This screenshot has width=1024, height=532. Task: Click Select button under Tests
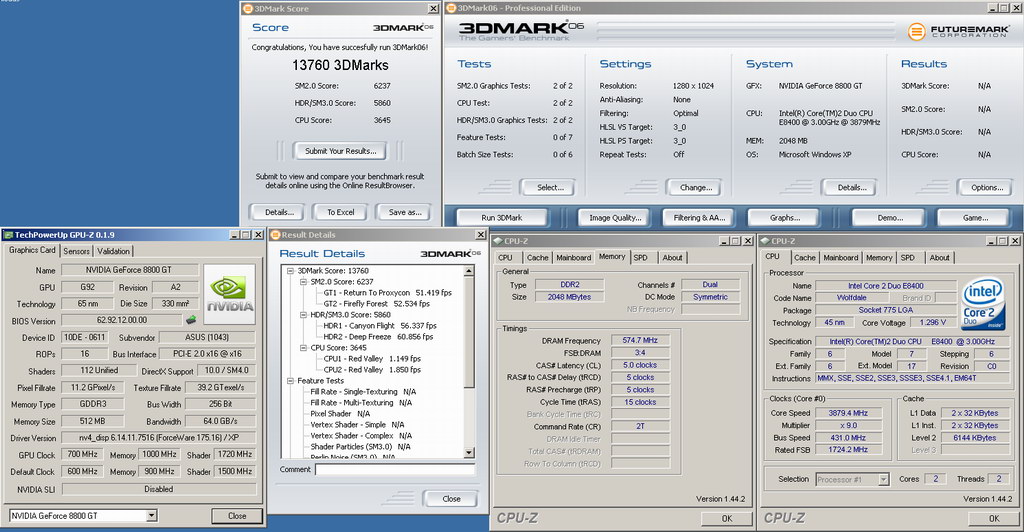[x=550, y=187]
